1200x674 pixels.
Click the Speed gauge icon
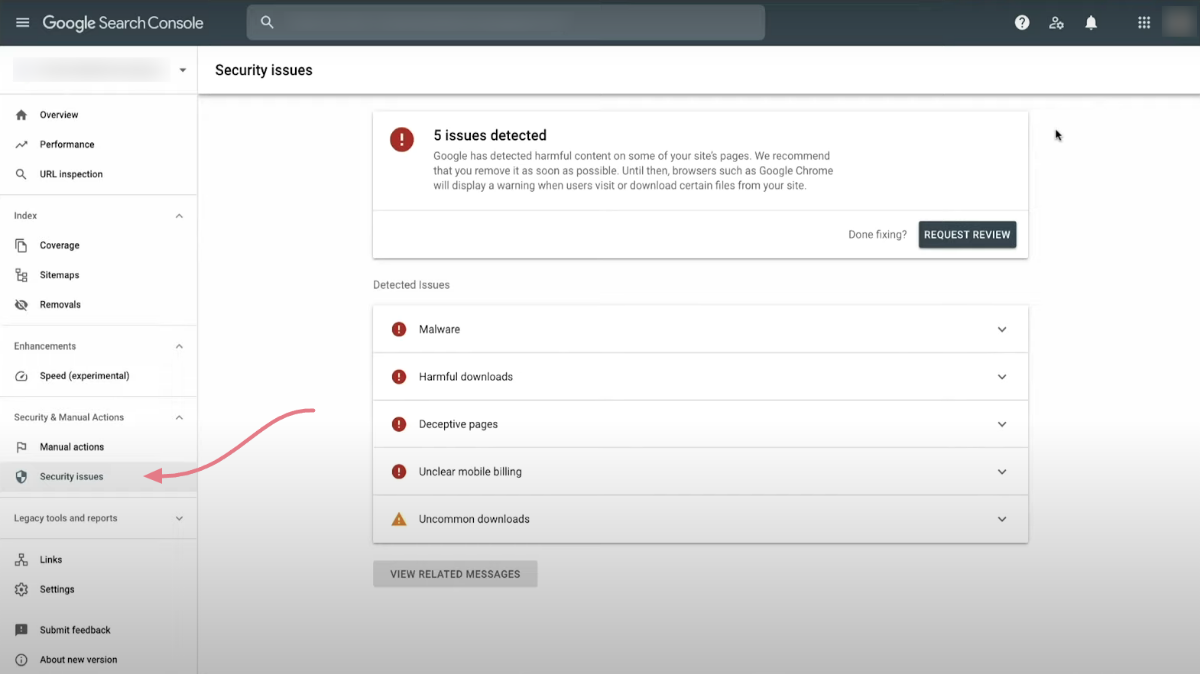point(21,376)
